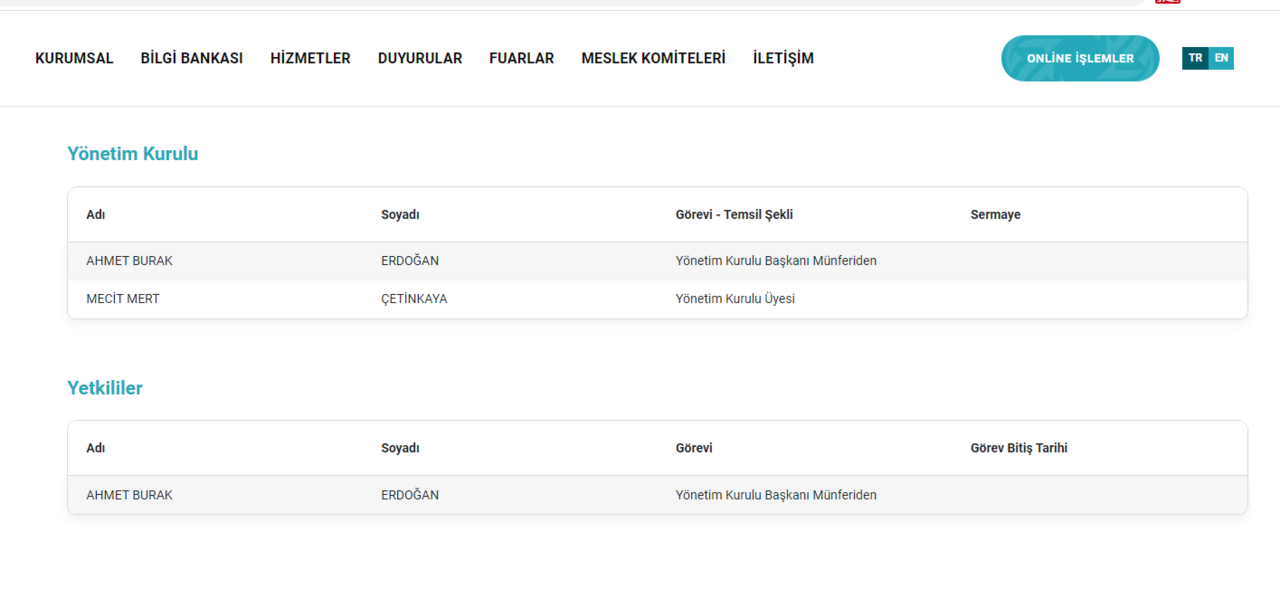Select AHMET BURAK row under Yetkililer
Image resolution: width=1280 pixels, height=589 pixels.
pyautogui.click(x=400, y=494)
